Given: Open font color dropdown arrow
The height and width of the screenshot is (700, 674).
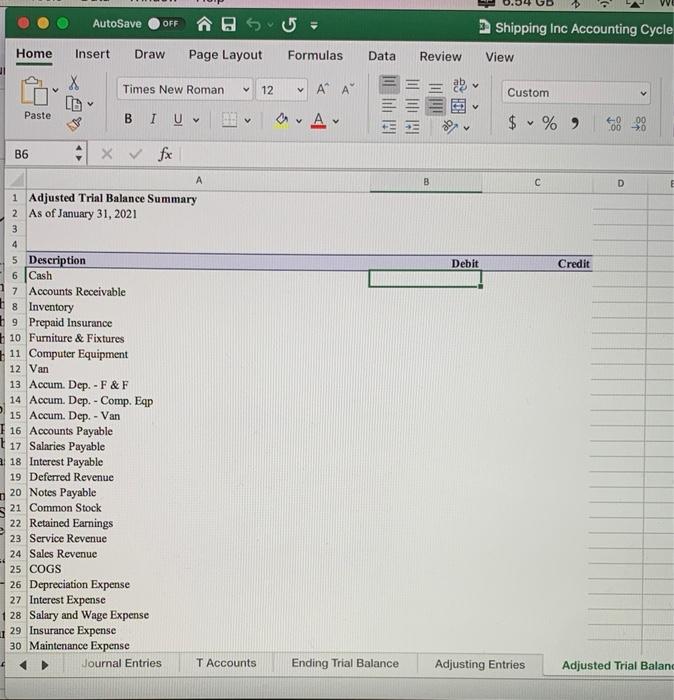Looking at the screenshot, I should [x=336, y=121].
